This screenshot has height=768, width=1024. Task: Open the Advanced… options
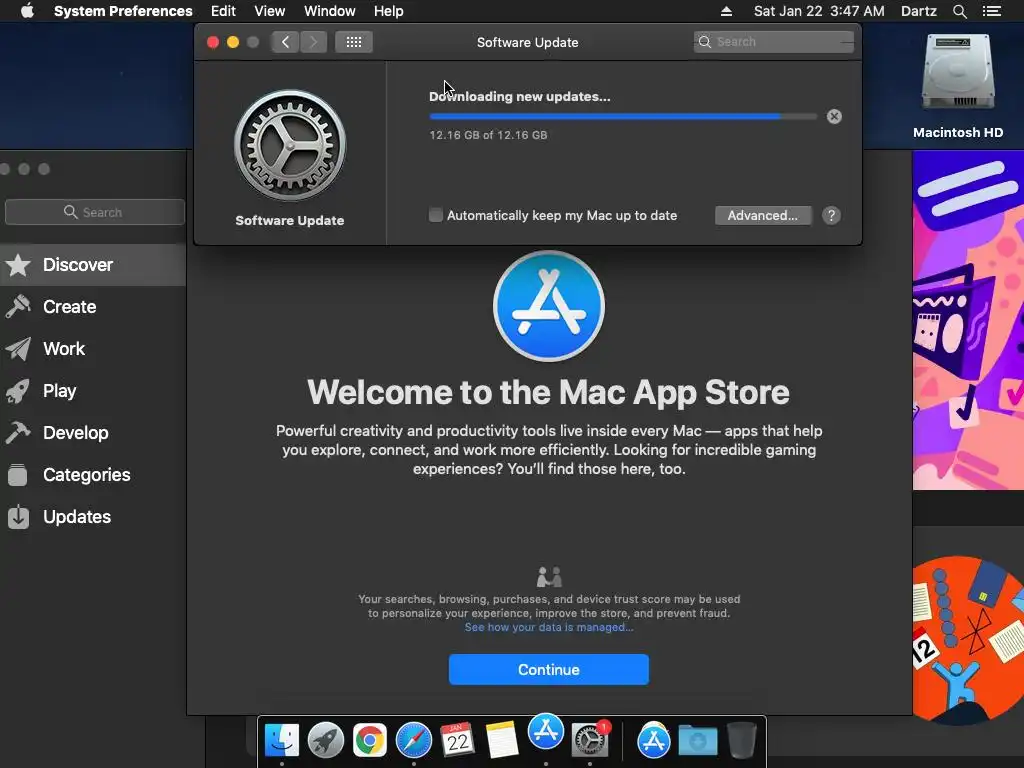coord(763,216)
